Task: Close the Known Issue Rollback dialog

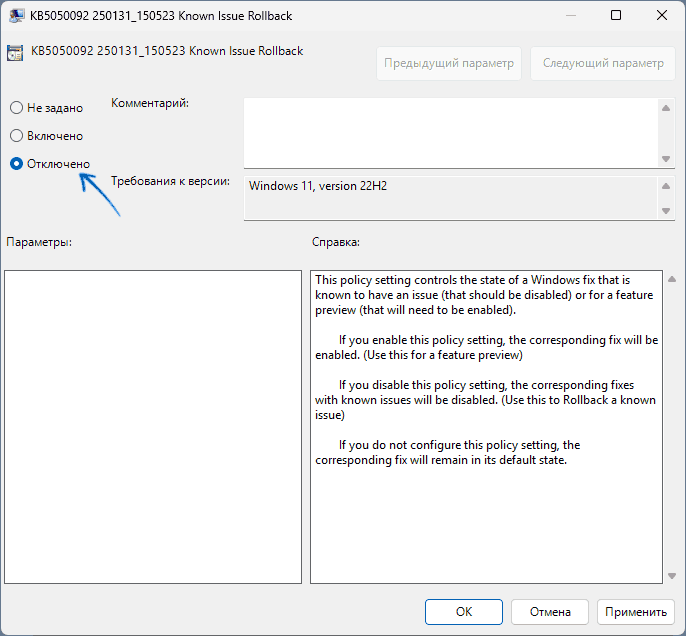Action: [662, 15]
